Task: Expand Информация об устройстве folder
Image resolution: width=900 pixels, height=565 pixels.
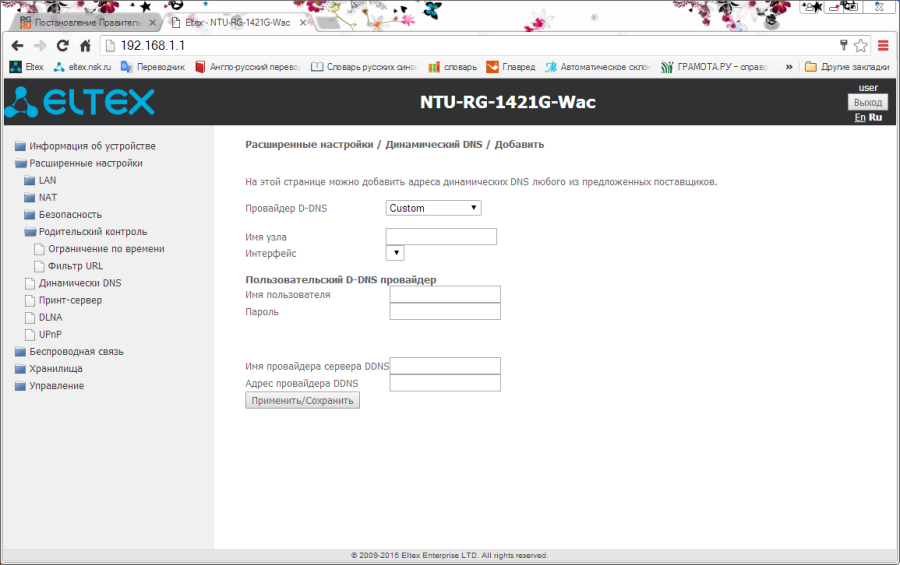Action: point(85,146)
